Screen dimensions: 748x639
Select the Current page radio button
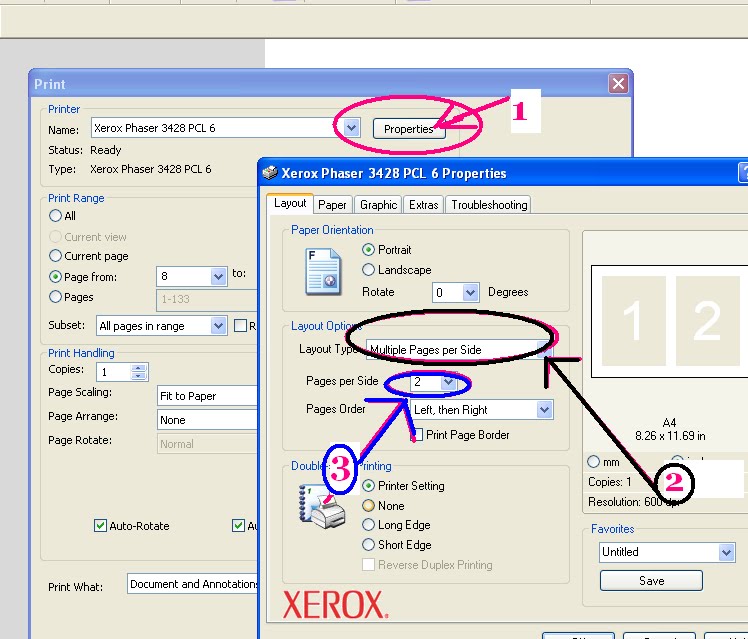tap(55, 256)
